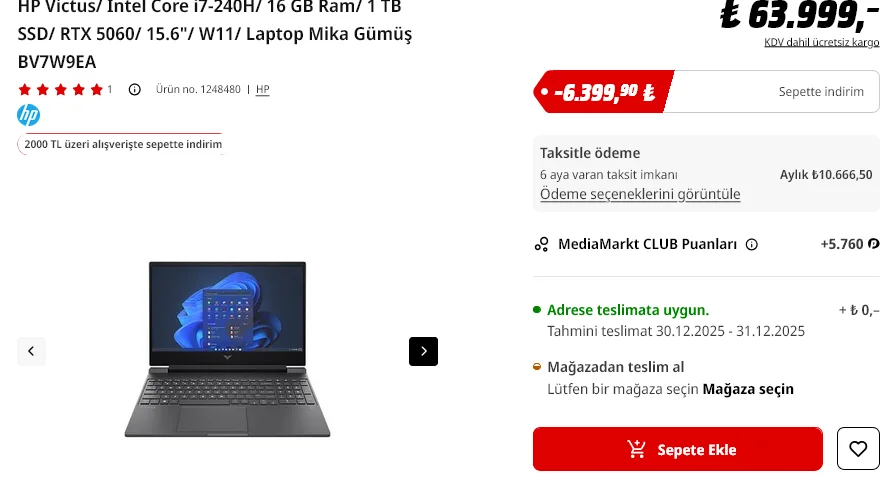Open the HP brand link
Viewport: 890px width, 495px height.
click(x=262, y=90)
